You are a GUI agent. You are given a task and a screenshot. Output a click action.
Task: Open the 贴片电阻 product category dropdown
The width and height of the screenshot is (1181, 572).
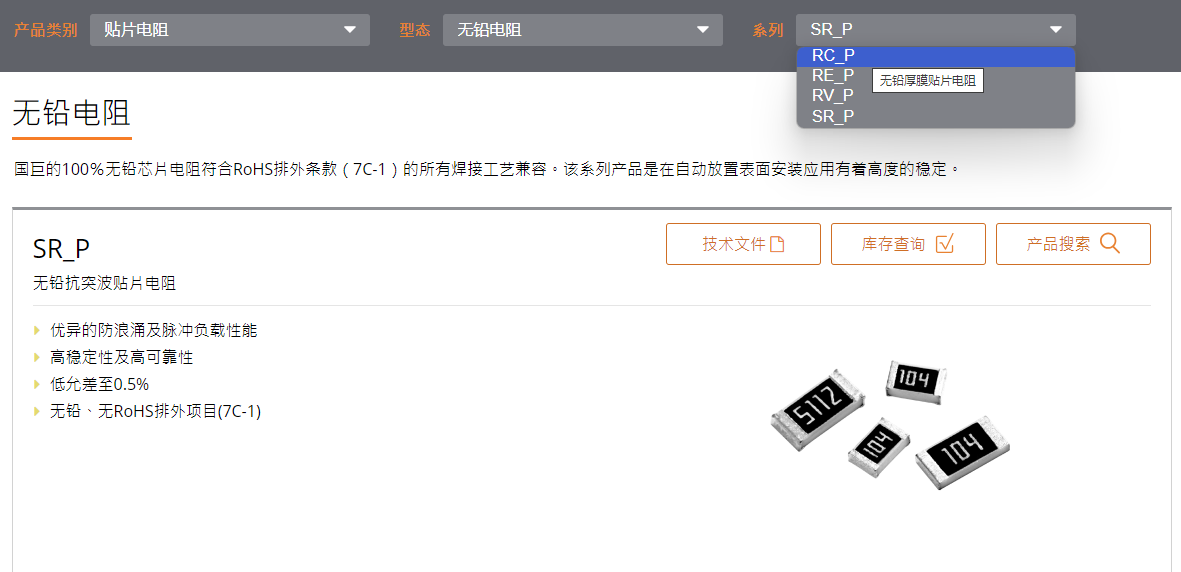[230, 30]
